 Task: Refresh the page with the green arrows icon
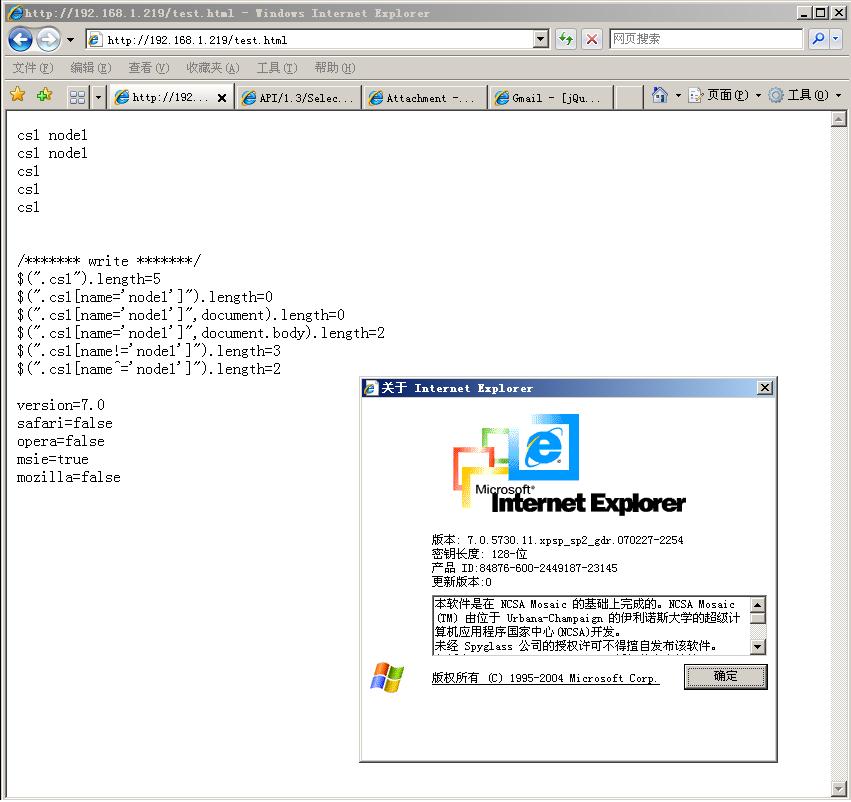[566, 39]
